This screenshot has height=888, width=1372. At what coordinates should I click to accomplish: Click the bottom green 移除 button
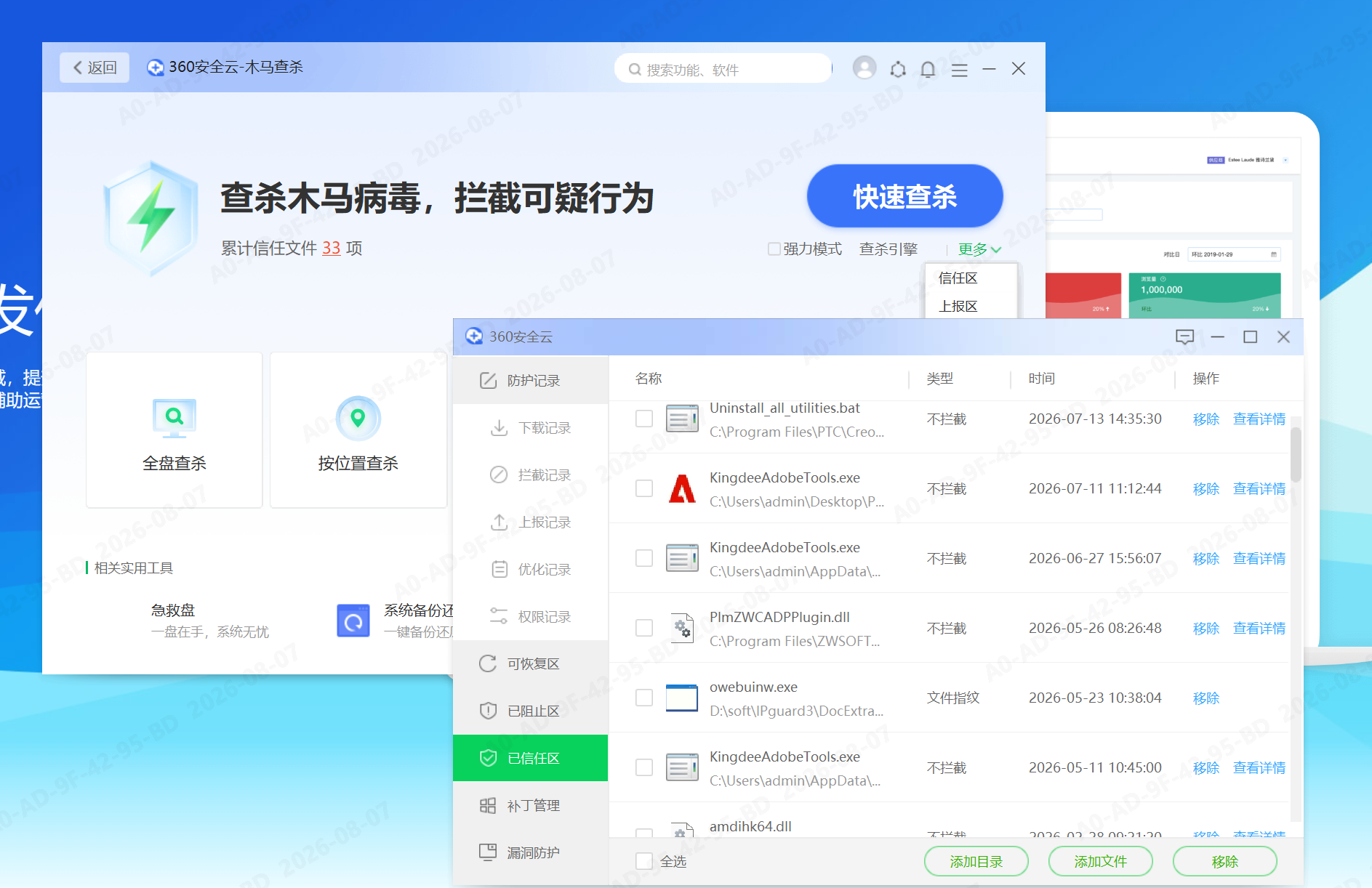[x=1225, y=861]
